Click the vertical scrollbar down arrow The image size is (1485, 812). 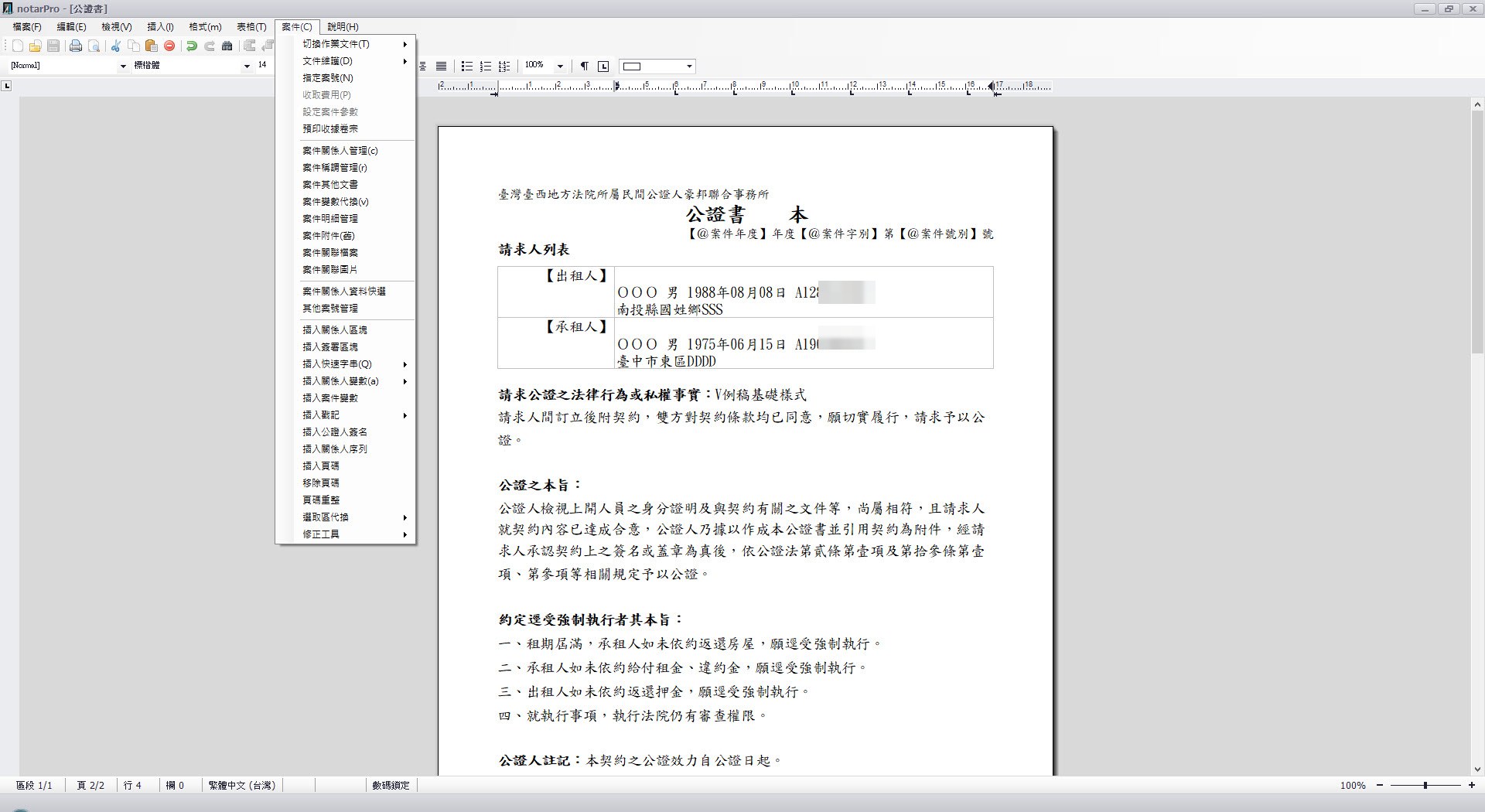1477,769
